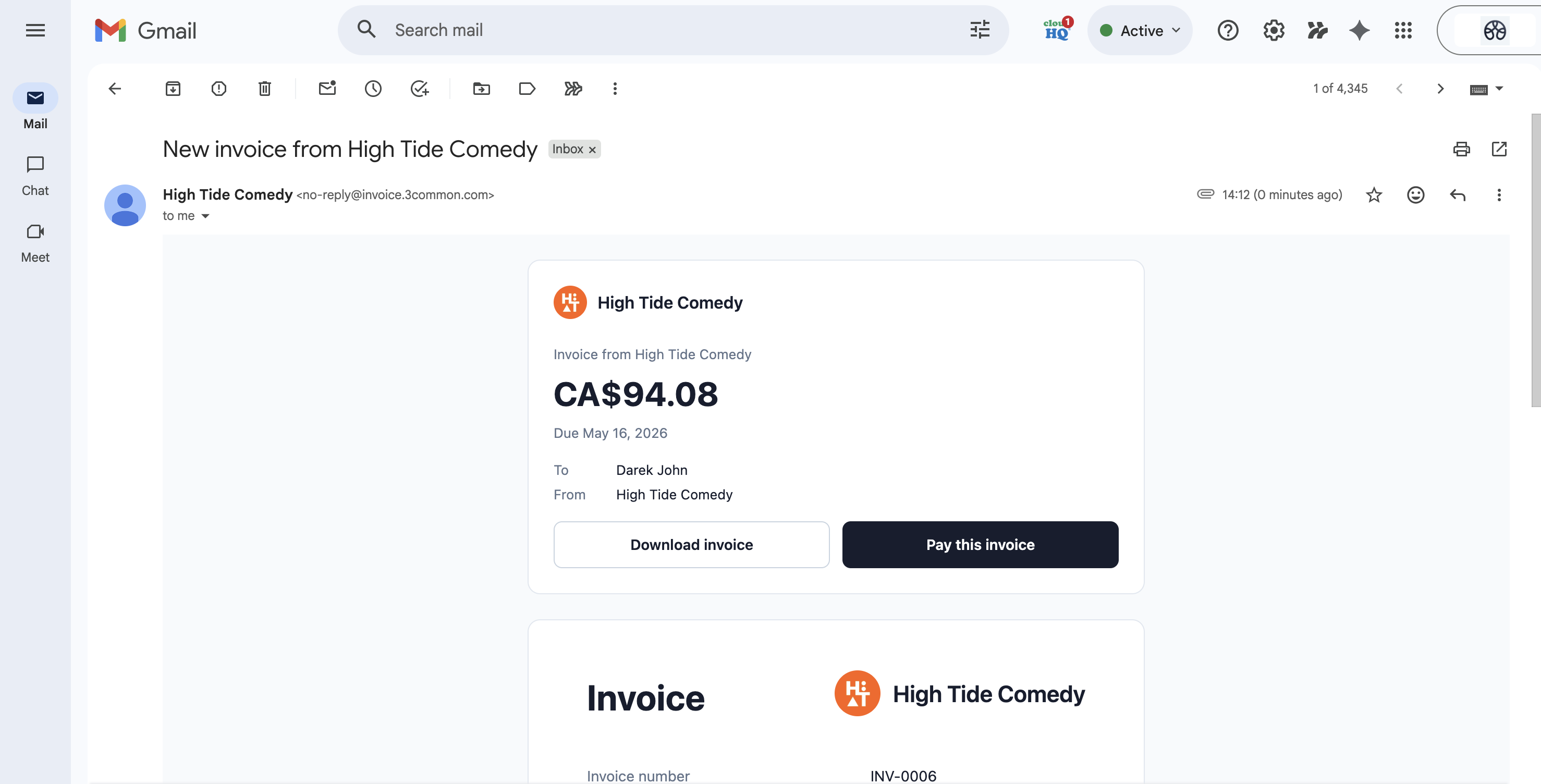Image resolution: width=1541 pixels, height=784 pixels.
Task: Open Gmail support help icon
Action: [1228, 30]
